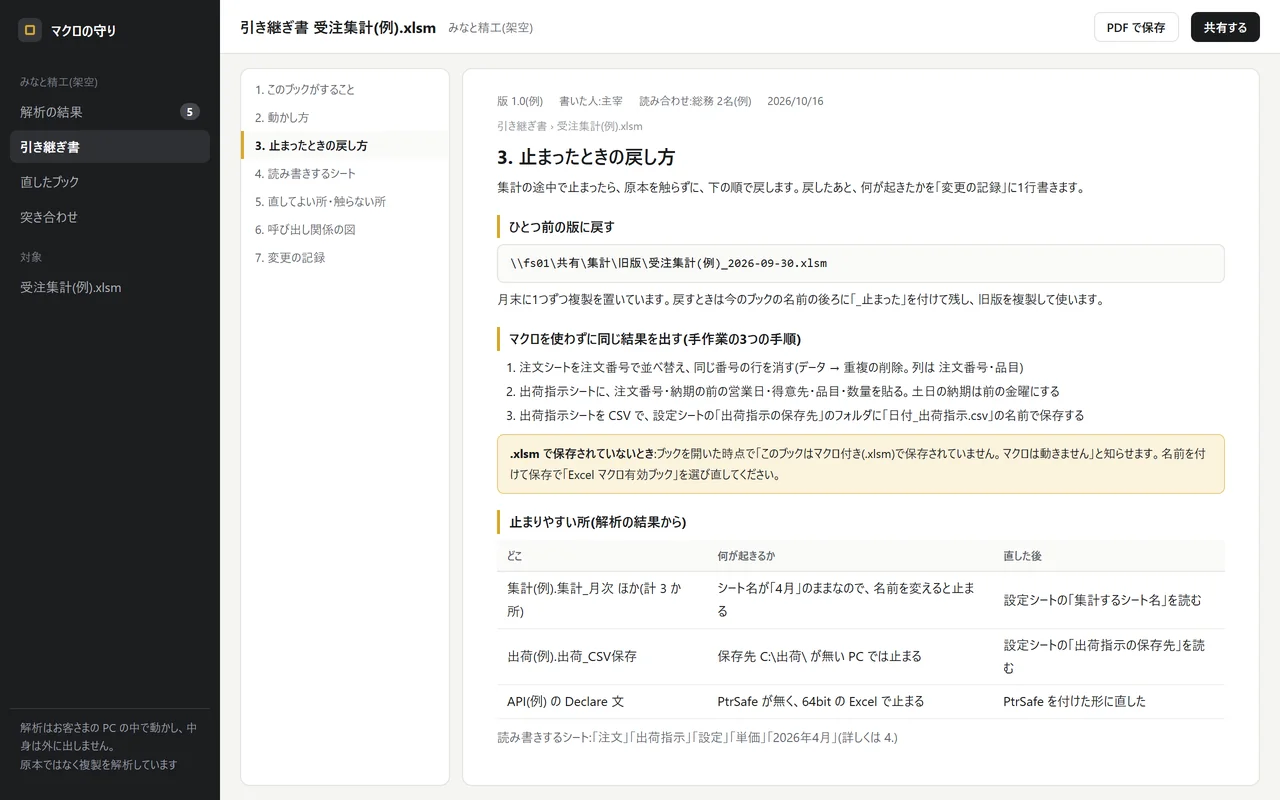Click the PDF で保存 button
The height and width of the screenshot is (800, 1280).
(x=1136, y=27)
